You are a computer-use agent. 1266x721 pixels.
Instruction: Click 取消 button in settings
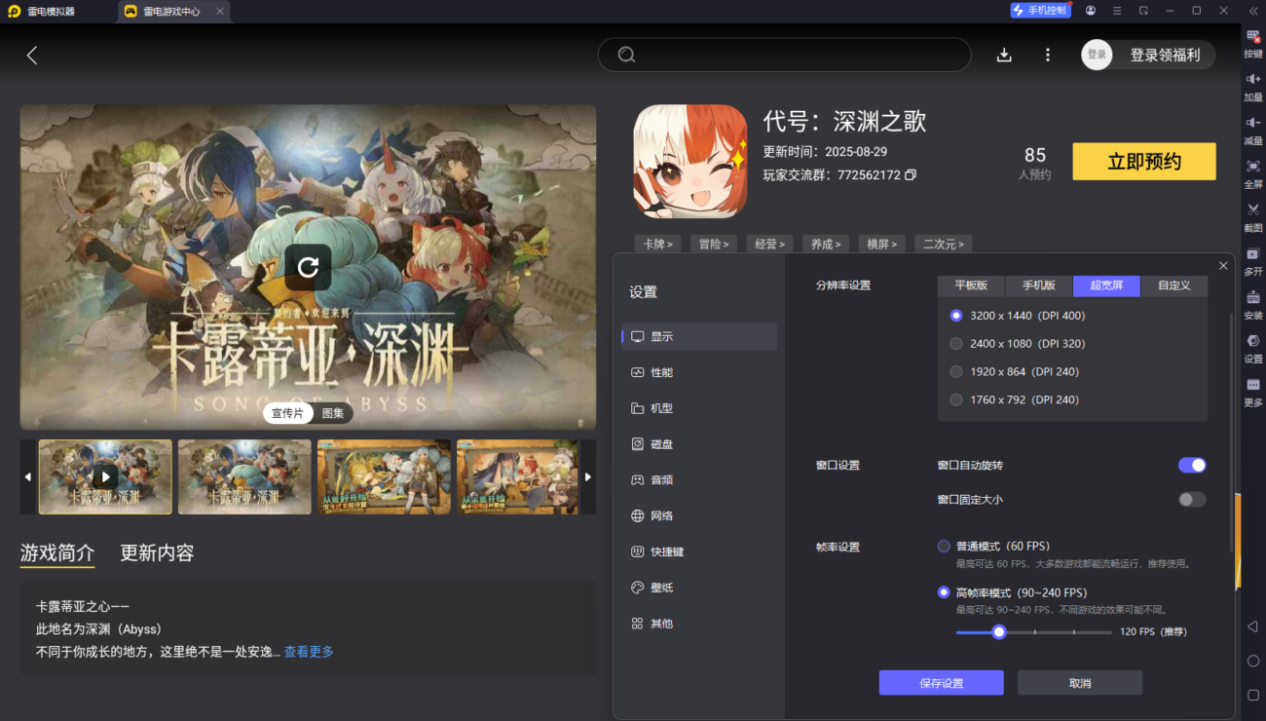pos(1080,683)
